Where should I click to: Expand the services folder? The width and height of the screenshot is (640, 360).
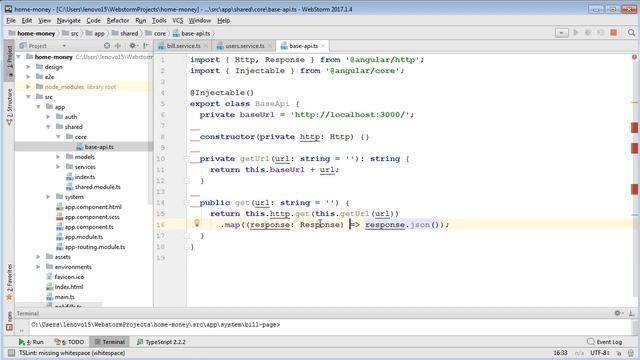coord(58,167)
